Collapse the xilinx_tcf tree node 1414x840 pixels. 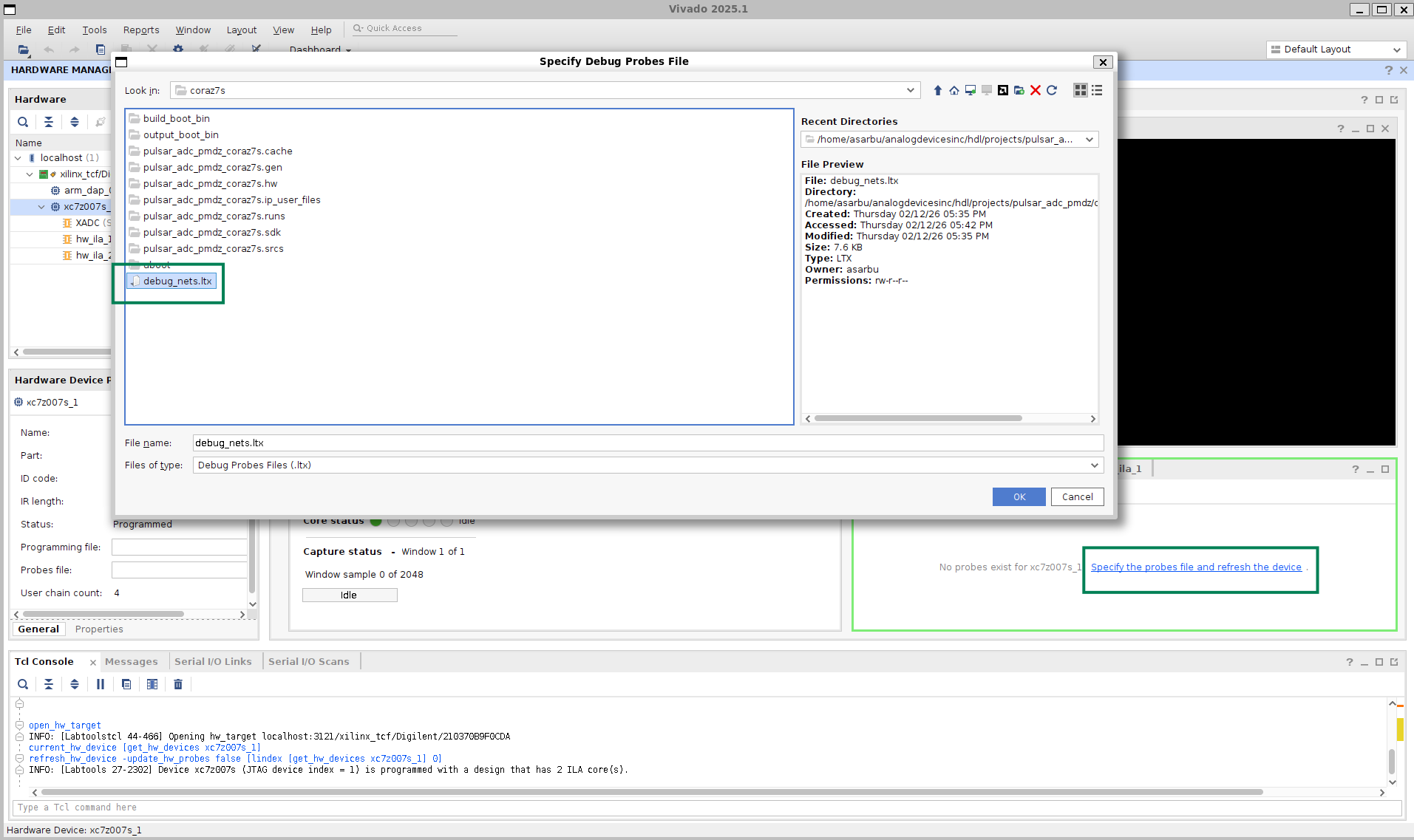pyautogui.click(x=30, y=174)
